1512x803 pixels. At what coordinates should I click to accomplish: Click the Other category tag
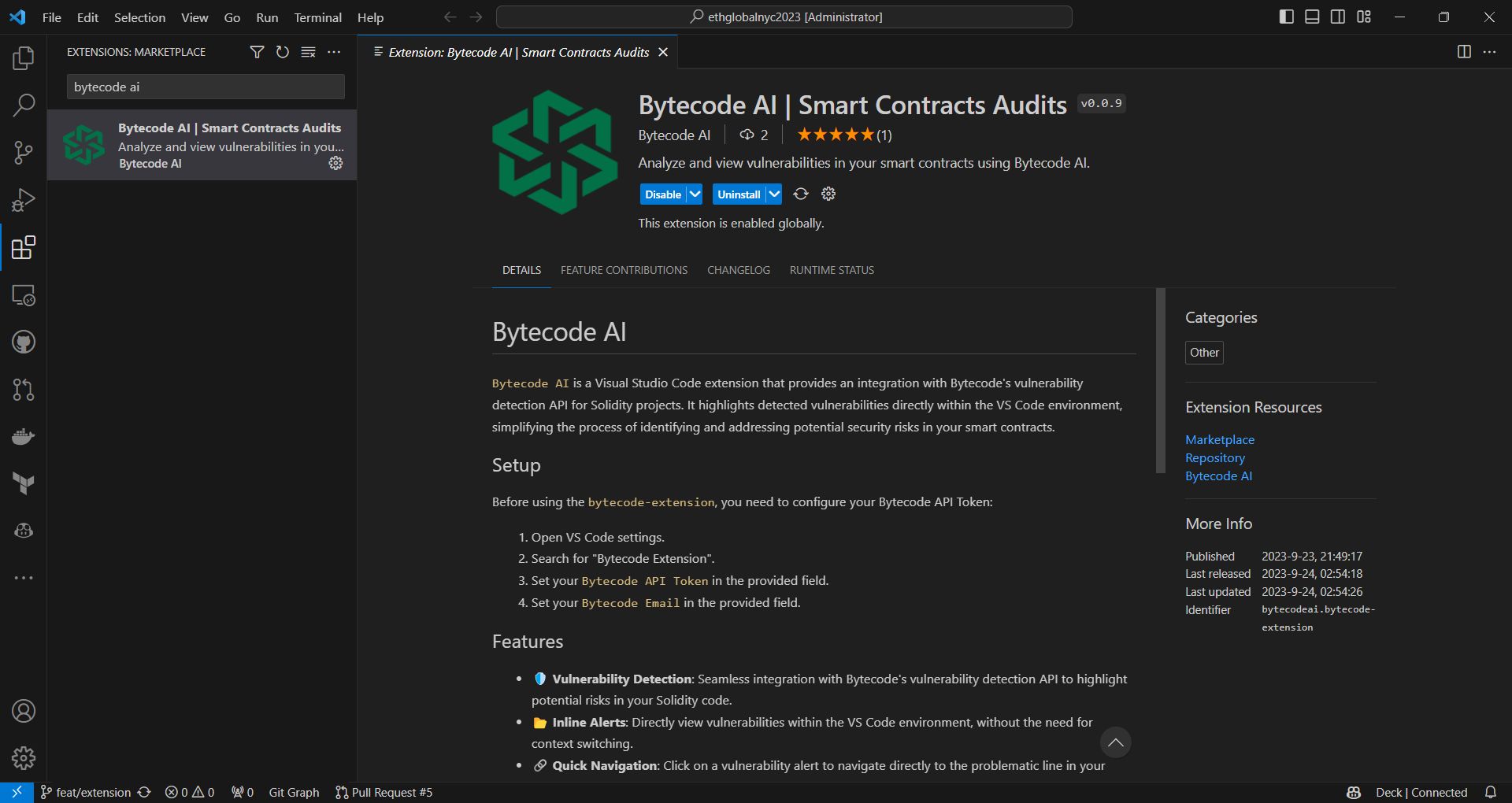coord(1204,353)
